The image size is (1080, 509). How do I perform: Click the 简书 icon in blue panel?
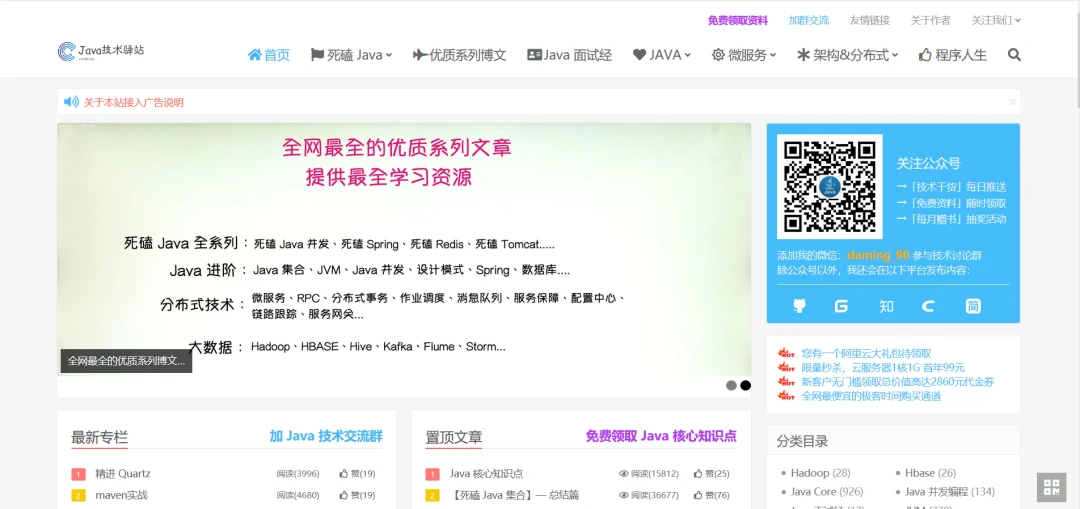pos(973,306)
